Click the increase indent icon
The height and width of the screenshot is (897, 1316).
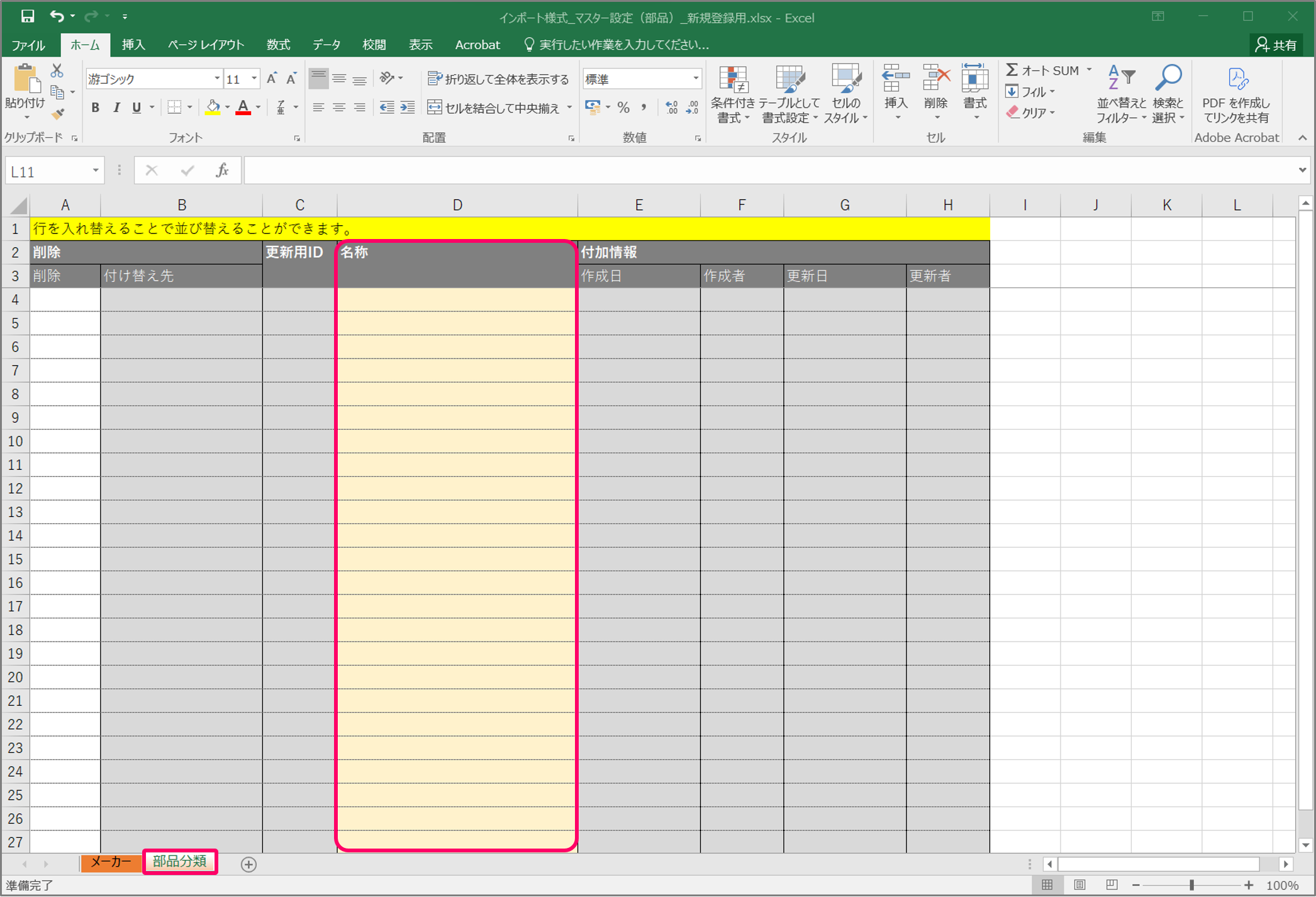(x=408, y=108)
